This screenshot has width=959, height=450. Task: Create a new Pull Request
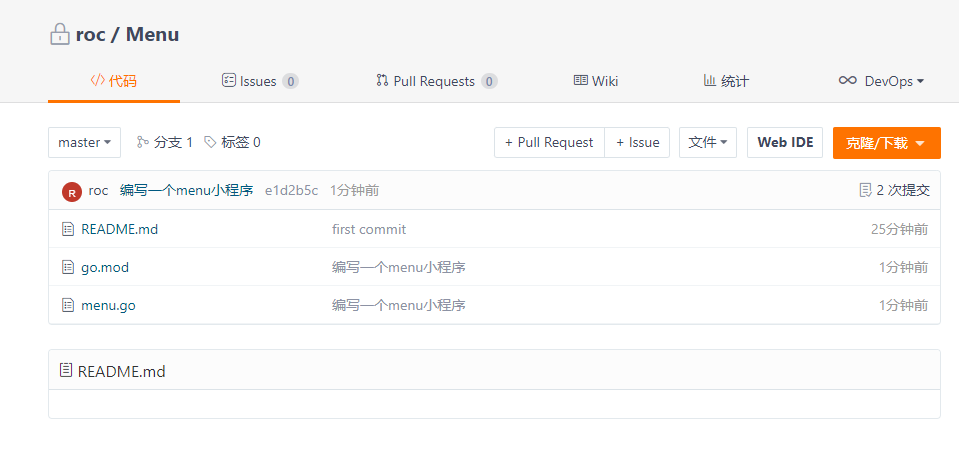click(549, 142)
